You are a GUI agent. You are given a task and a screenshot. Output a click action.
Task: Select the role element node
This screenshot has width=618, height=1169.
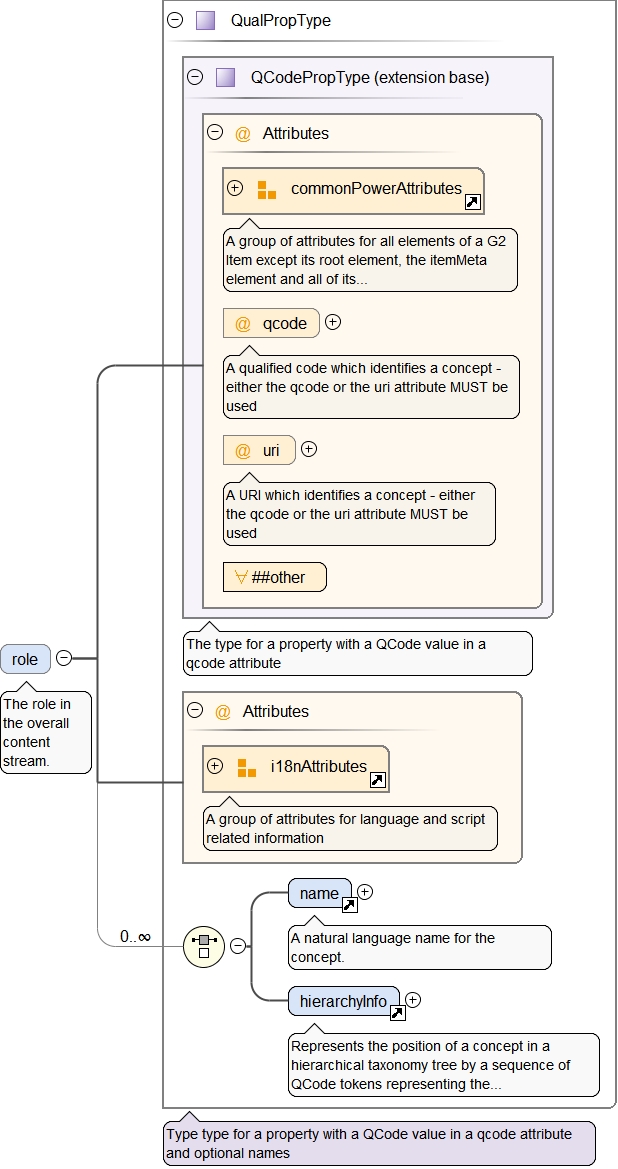(25, 659)
